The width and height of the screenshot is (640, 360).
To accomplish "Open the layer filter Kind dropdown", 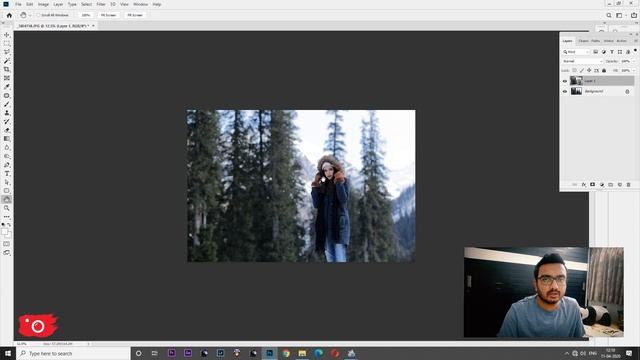I will coord(576,52).
